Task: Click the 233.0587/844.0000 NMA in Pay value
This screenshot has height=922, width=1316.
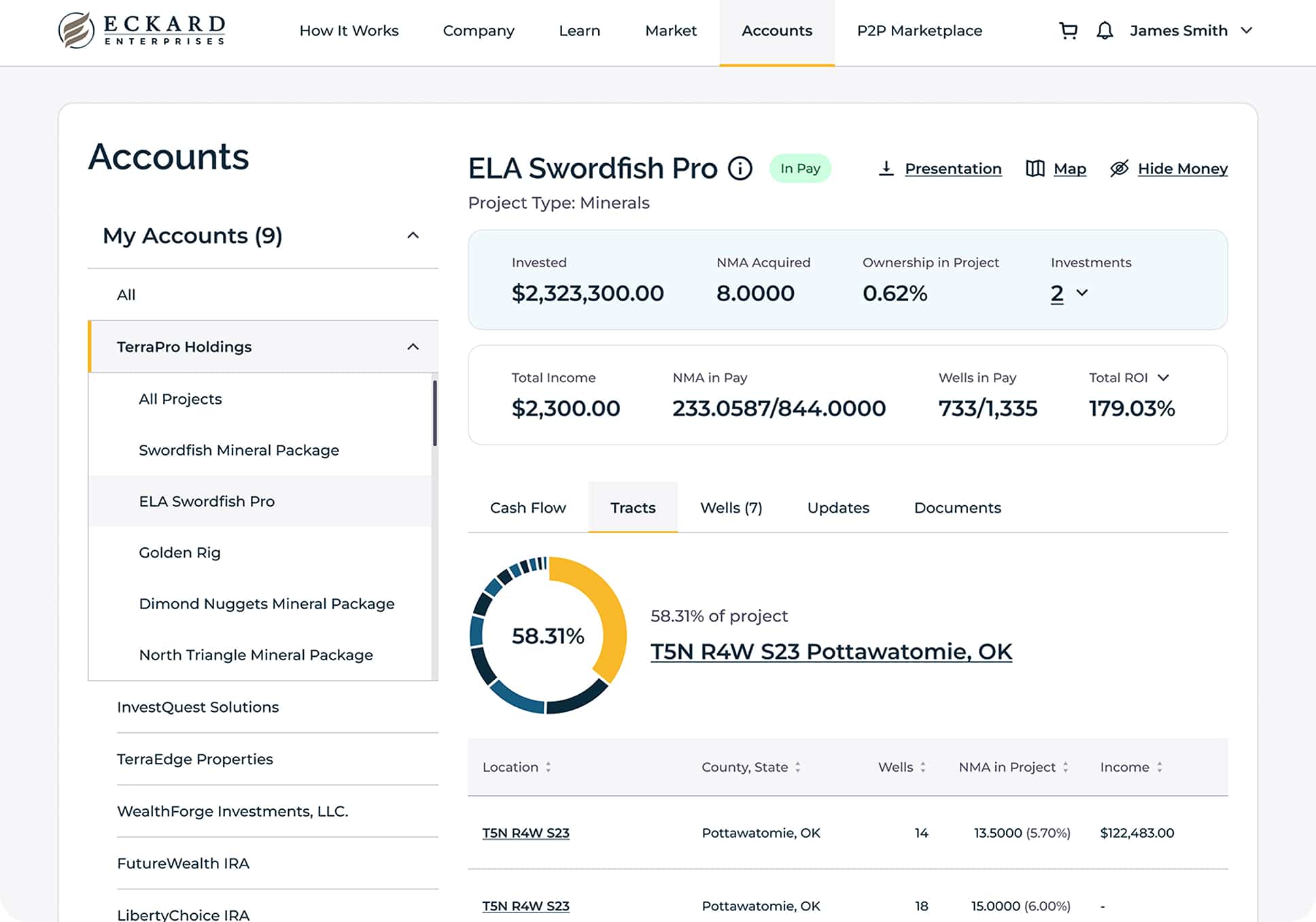Action: [779, 408]
